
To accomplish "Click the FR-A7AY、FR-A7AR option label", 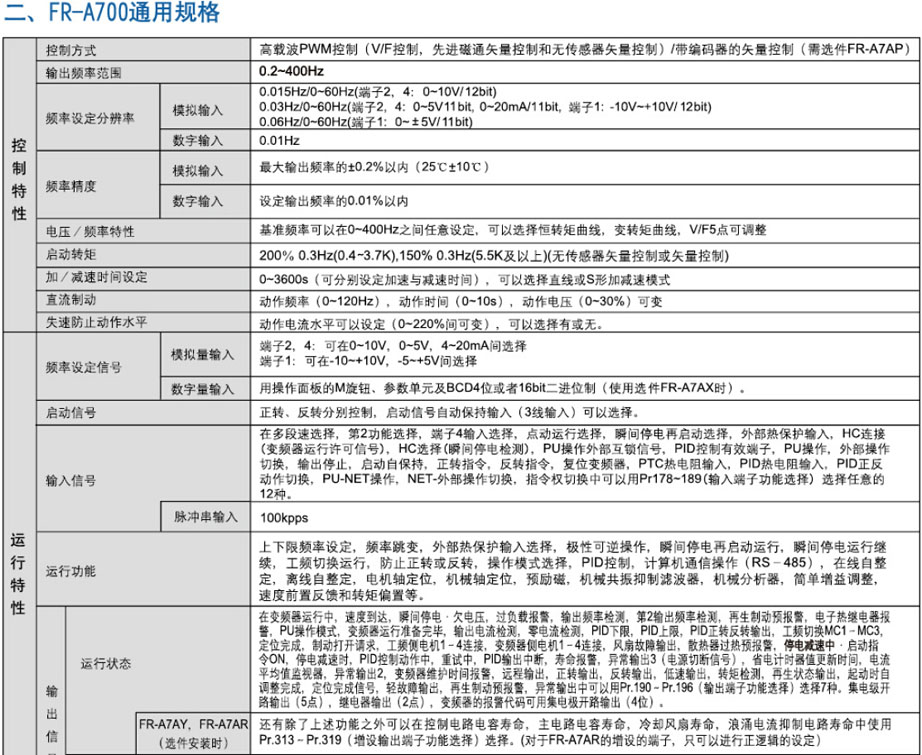I will click(193, 733).
